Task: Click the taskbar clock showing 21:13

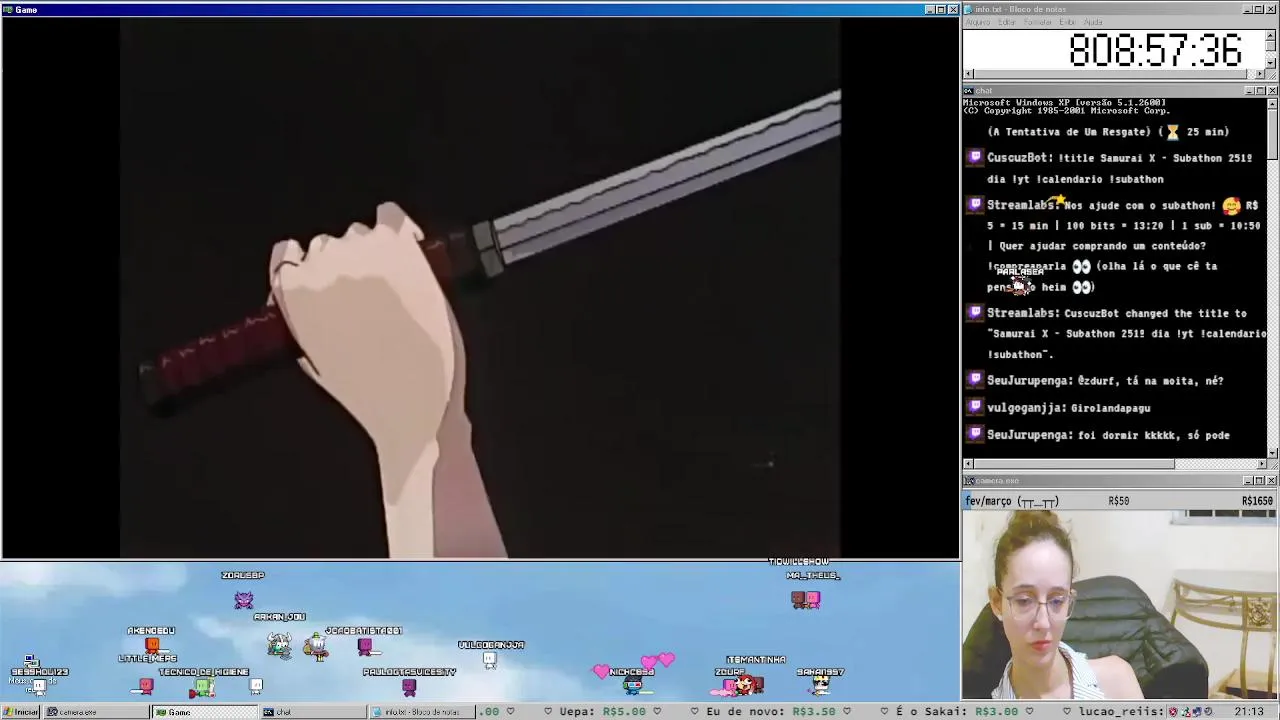Action: click(x=1248, y=712)
